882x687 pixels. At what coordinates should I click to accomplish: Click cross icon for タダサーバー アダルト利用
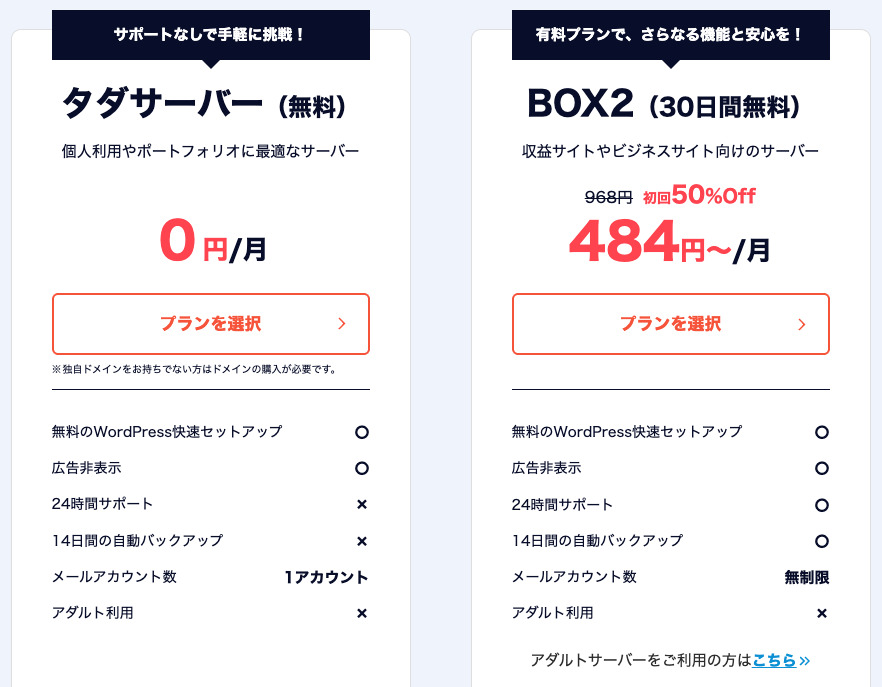coord(362,613)
